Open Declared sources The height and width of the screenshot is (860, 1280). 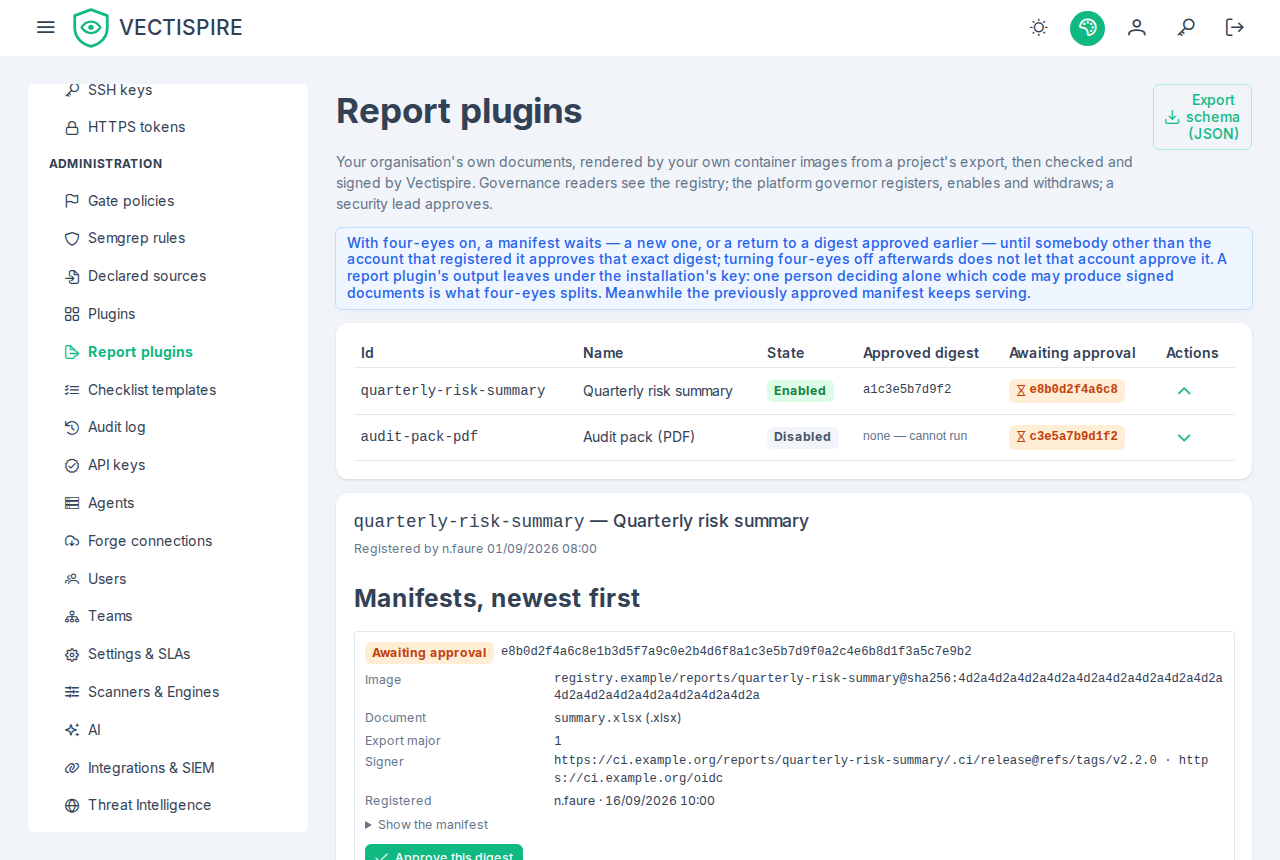click(147, 276)
